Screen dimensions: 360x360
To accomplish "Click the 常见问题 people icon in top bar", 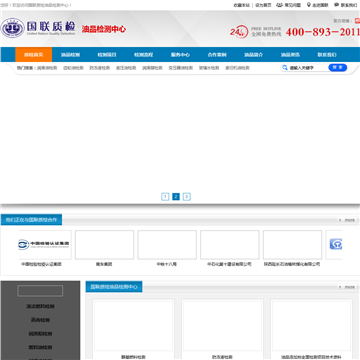I will click(x=279, y=5).
